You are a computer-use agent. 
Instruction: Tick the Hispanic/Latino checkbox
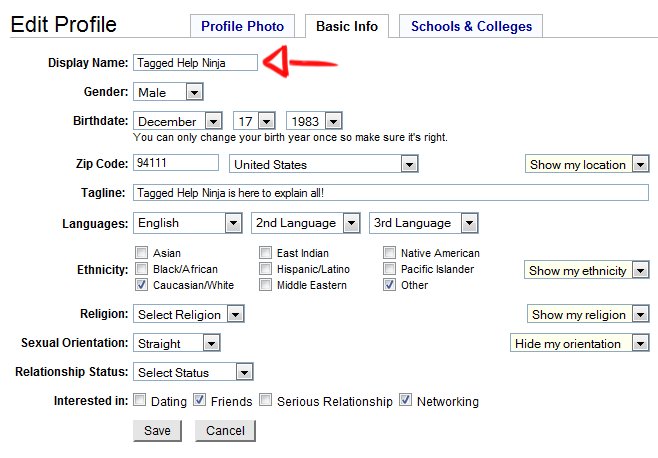(265, 268)
